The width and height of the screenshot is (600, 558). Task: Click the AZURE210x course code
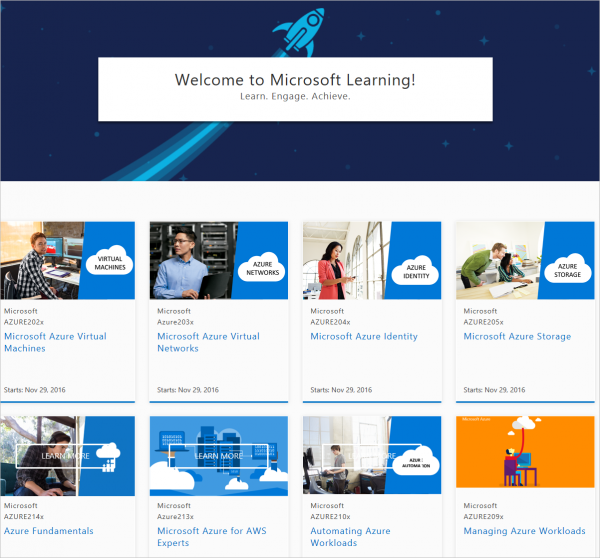click(x=330, y=516)
